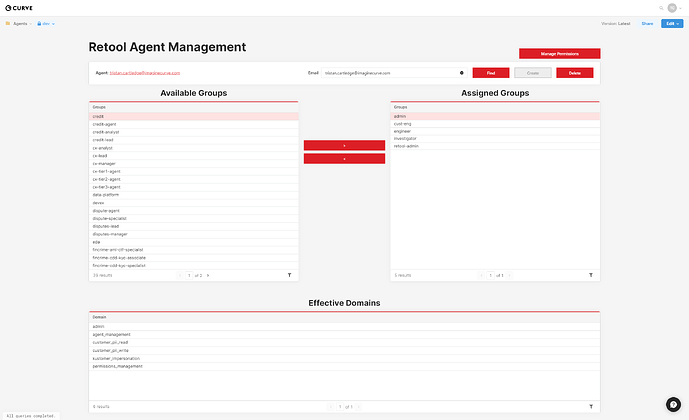Viewport: 689px width, 420px height.
Task: Select the cx-tier1-agent group row
Action: point(193,171)
